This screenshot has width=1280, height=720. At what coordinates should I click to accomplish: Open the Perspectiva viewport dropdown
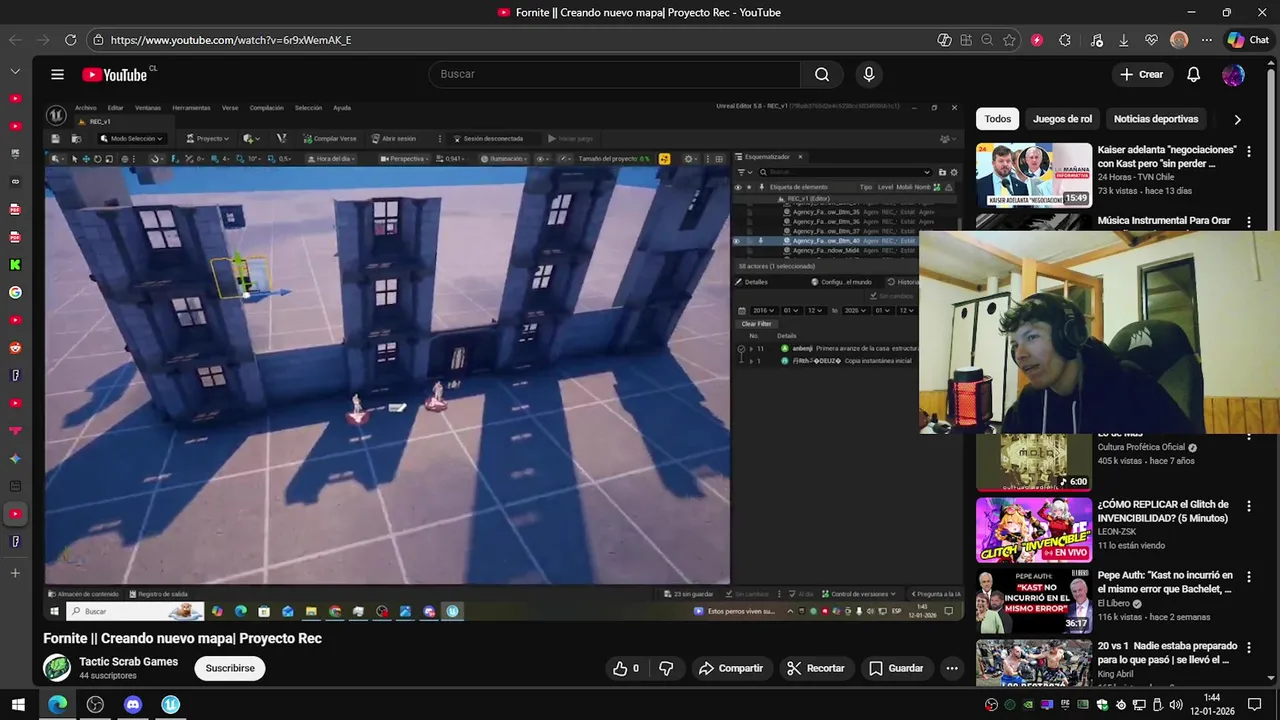(406, 159)
